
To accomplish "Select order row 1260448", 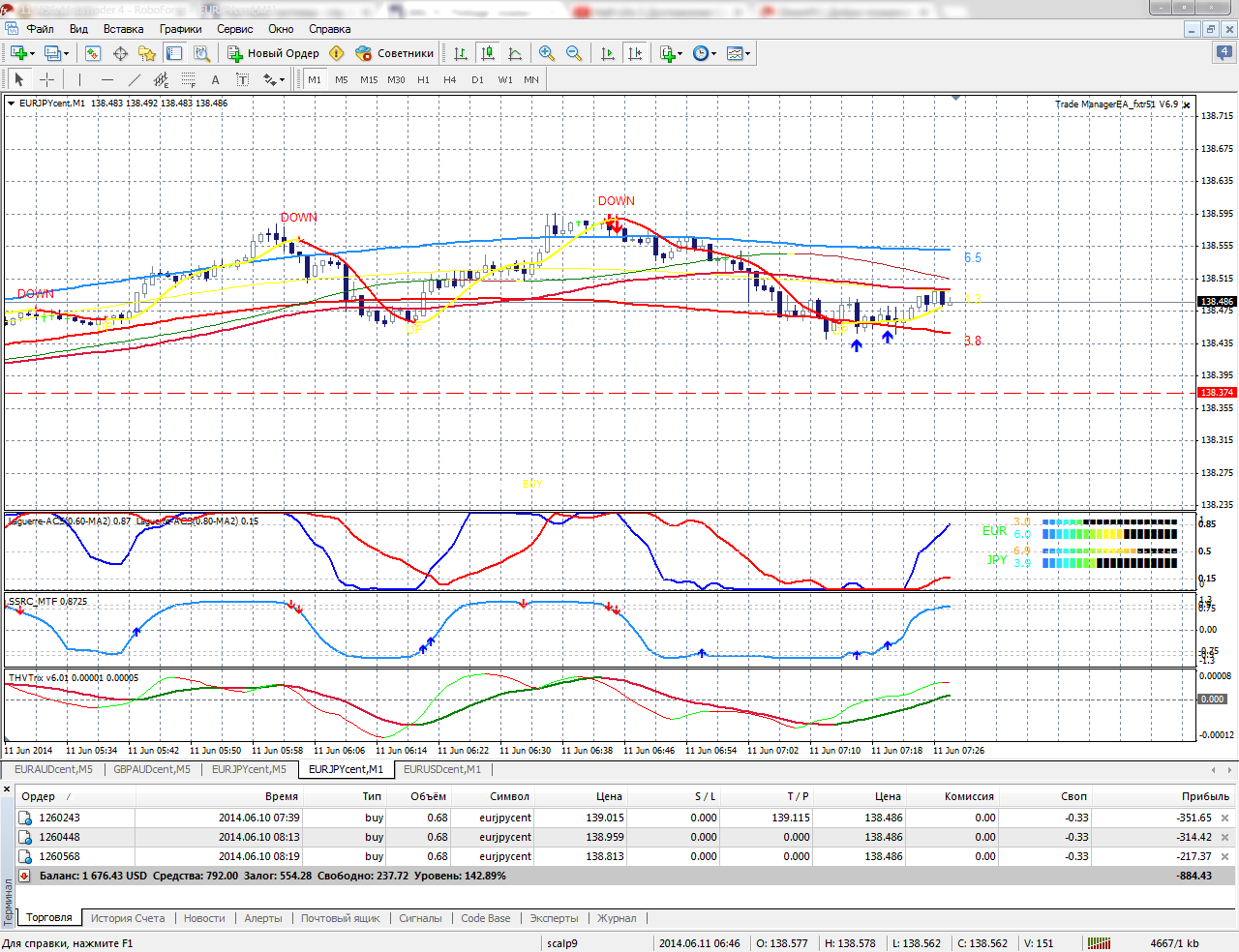I will 626,837.
